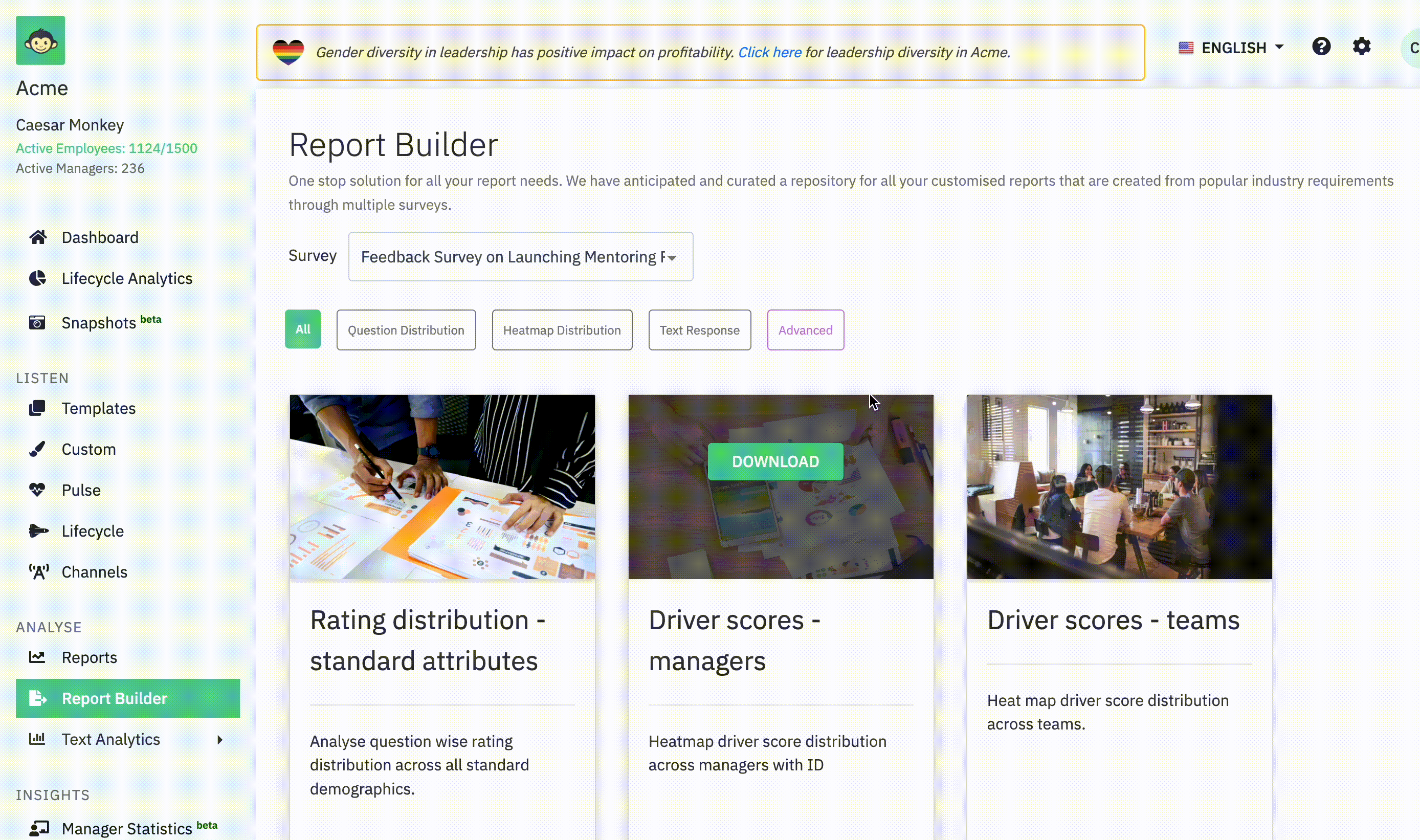Click the monkey logo icon
This screenshot has height=840, width=1420.
40,40
